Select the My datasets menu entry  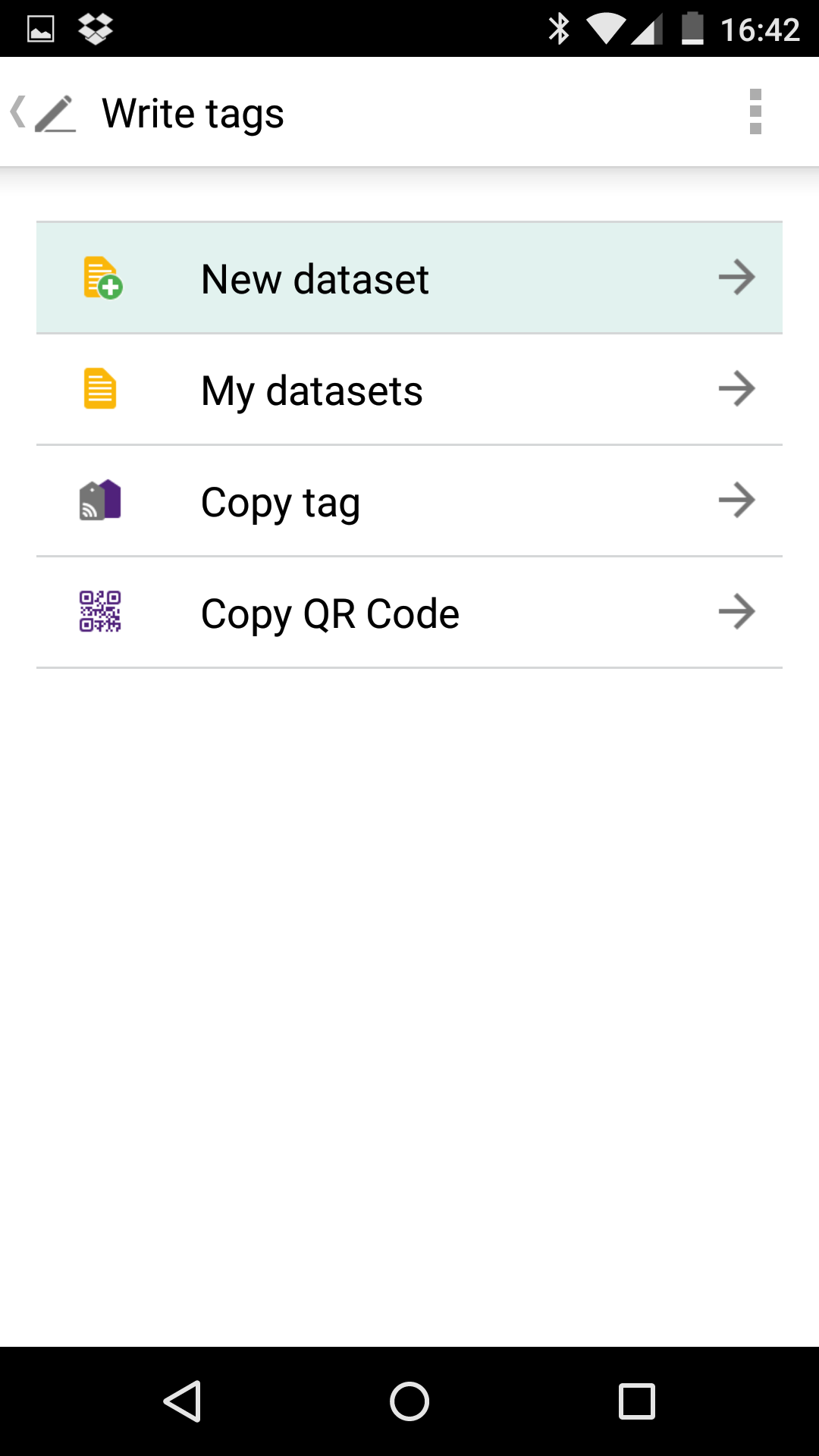409,389
